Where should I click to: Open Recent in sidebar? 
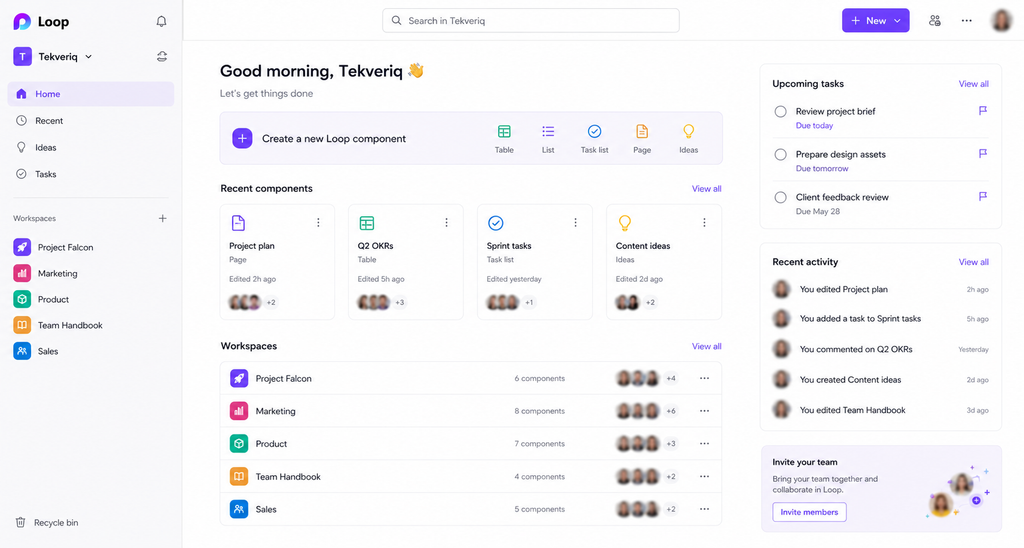pos(91,121)
